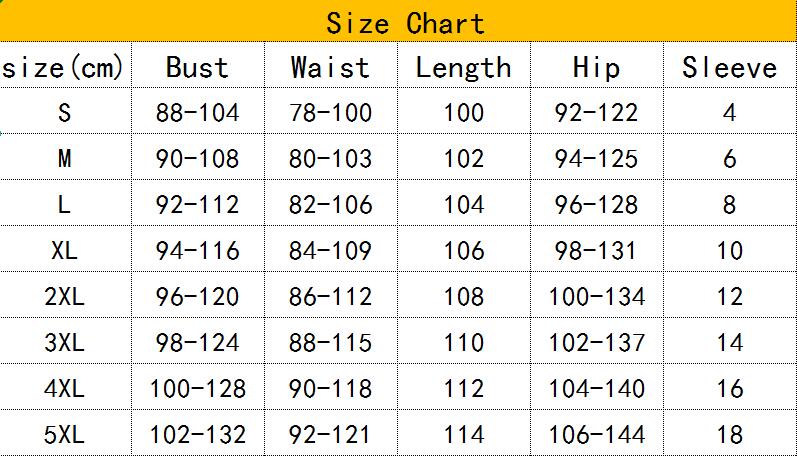Screen dimensions: 797x456
Task: Click the bust cell 90-108
Action: tap(198, 157)
